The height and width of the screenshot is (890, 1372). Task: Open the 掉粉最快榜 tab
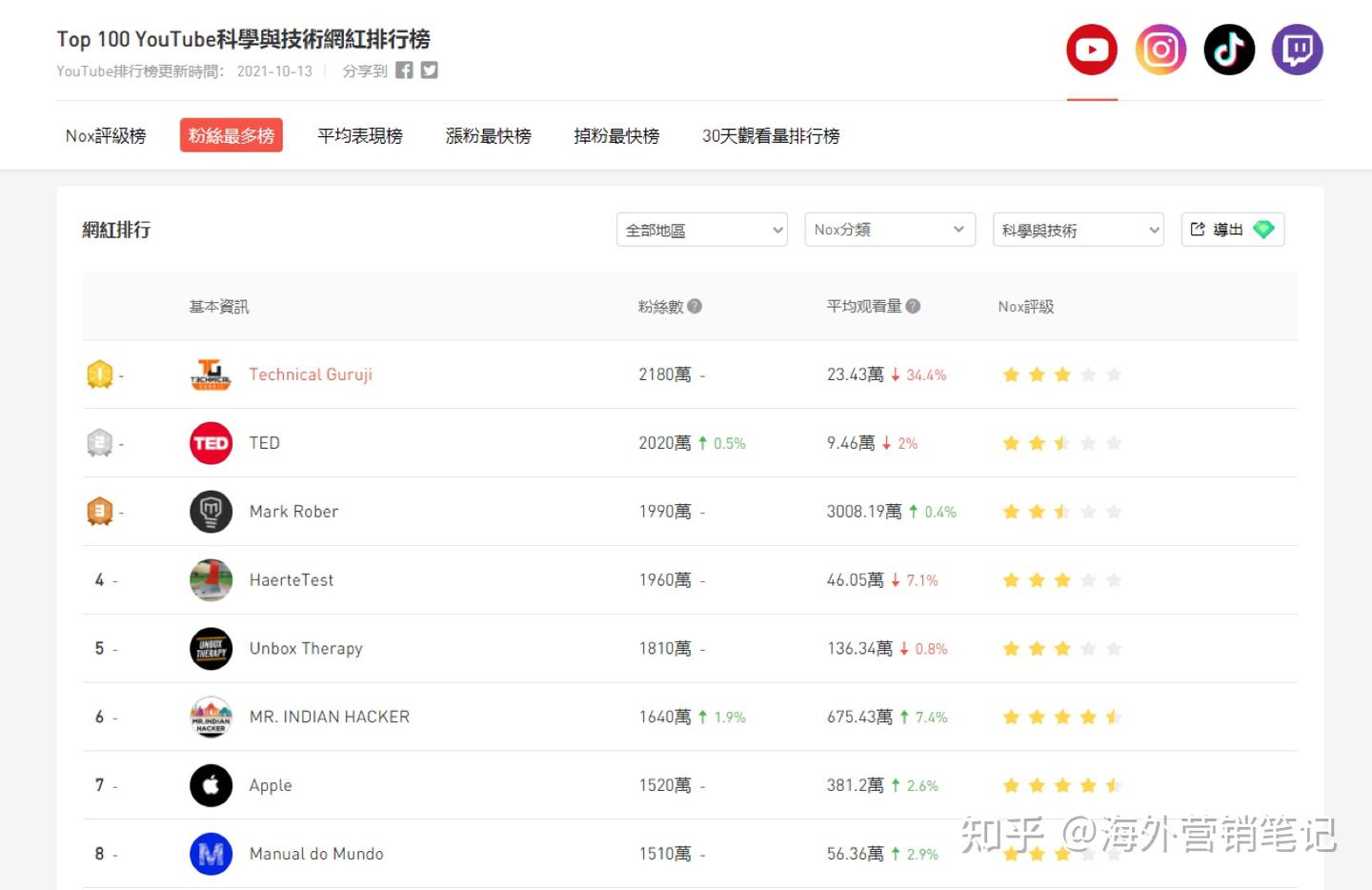click(616, 135)
